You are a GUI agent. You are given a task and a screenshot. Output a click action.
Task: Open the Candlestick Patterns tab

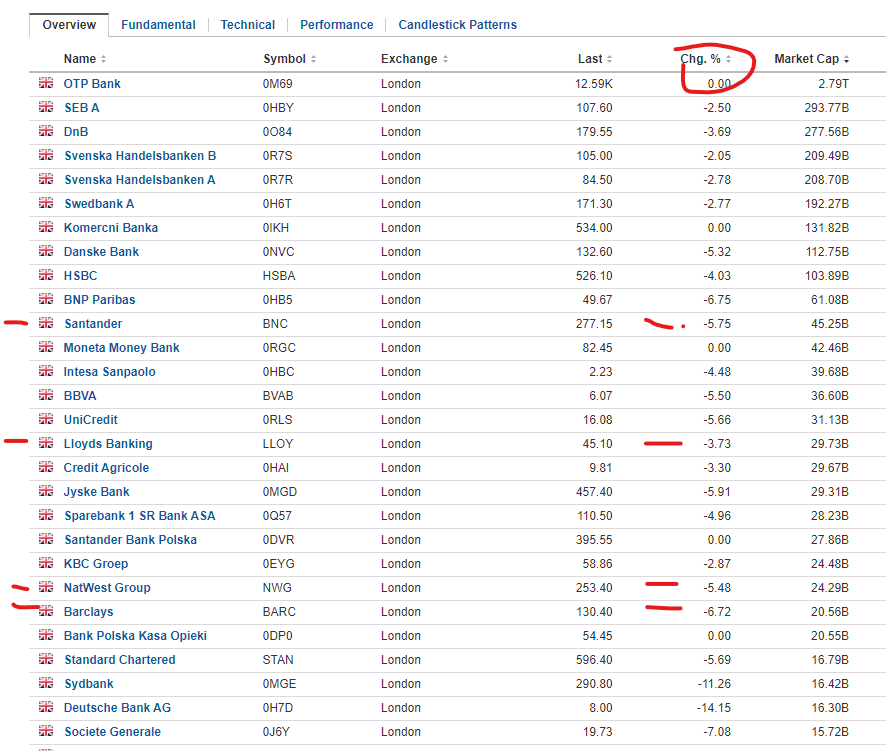pyautogui.click(x=458, y=25)
